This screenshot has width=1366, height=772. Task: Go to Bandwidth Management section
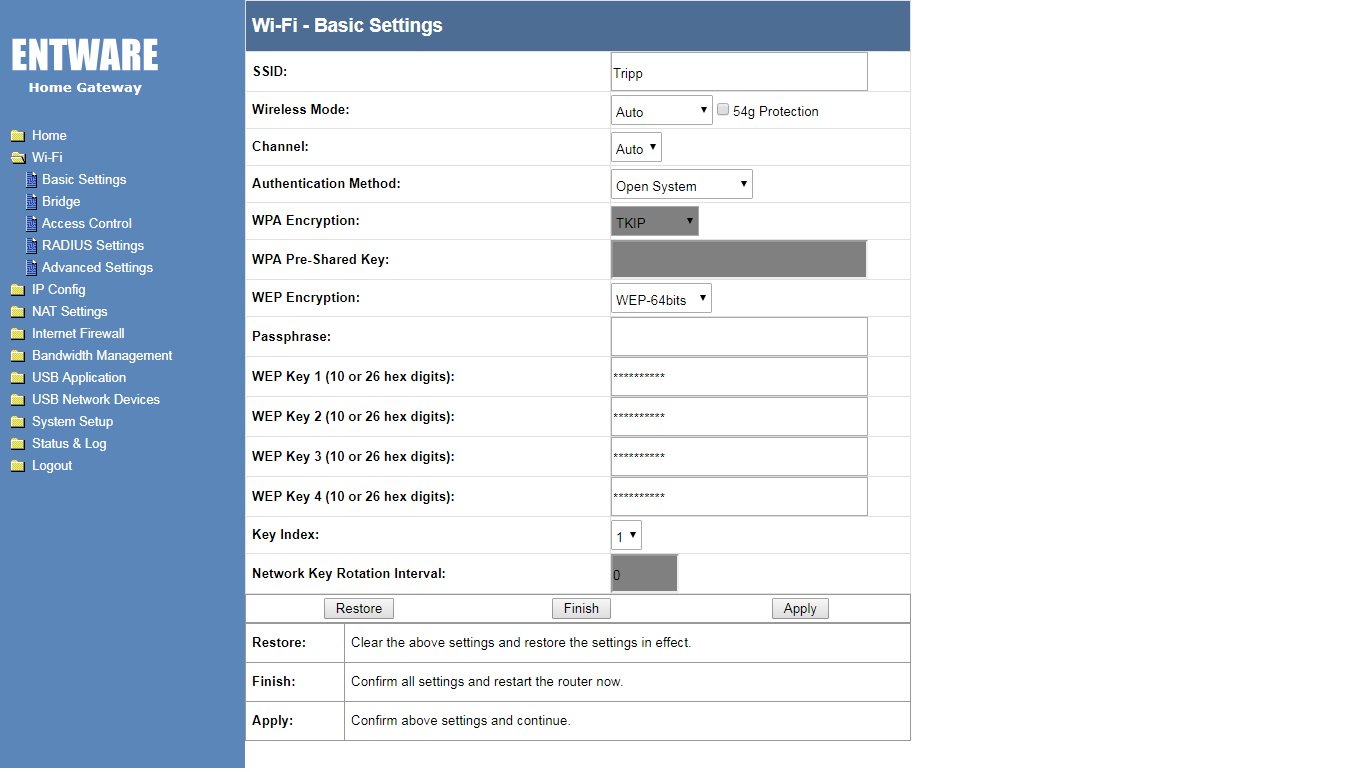coord(101,356)
